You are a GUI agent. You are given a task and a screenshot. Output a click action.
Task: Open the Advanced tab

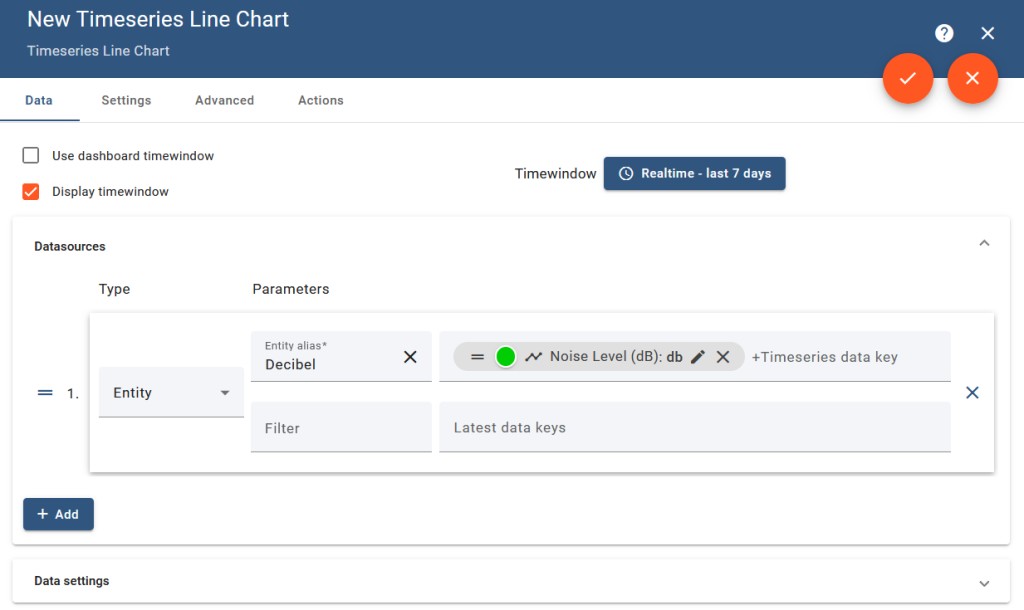click(224, 100)
